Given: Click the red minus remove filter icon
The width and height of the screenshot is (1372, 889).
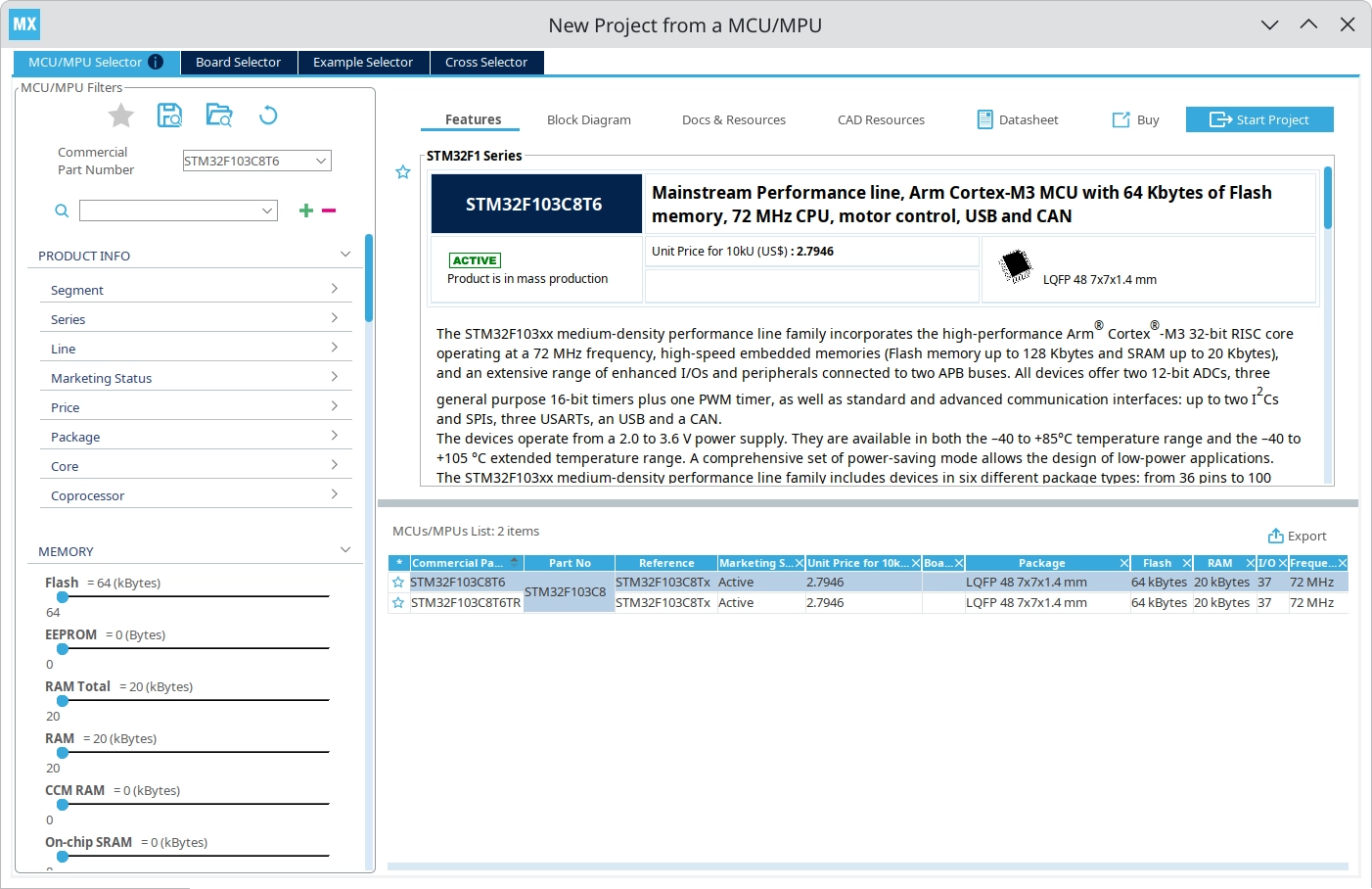Looking at the screenshot, I should [x=329, y=211].
